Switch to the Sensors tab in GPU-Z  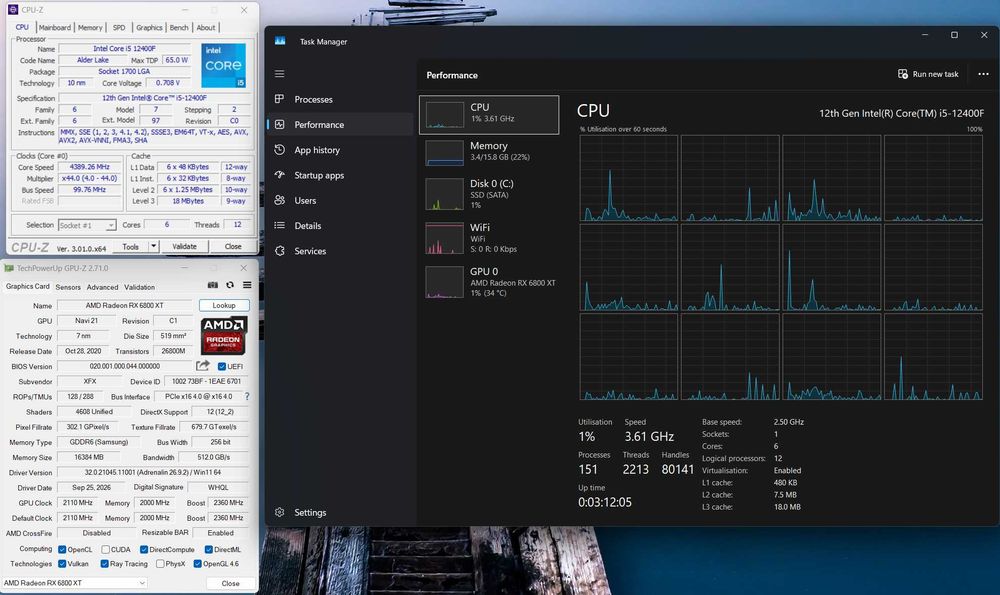(68, 287)
